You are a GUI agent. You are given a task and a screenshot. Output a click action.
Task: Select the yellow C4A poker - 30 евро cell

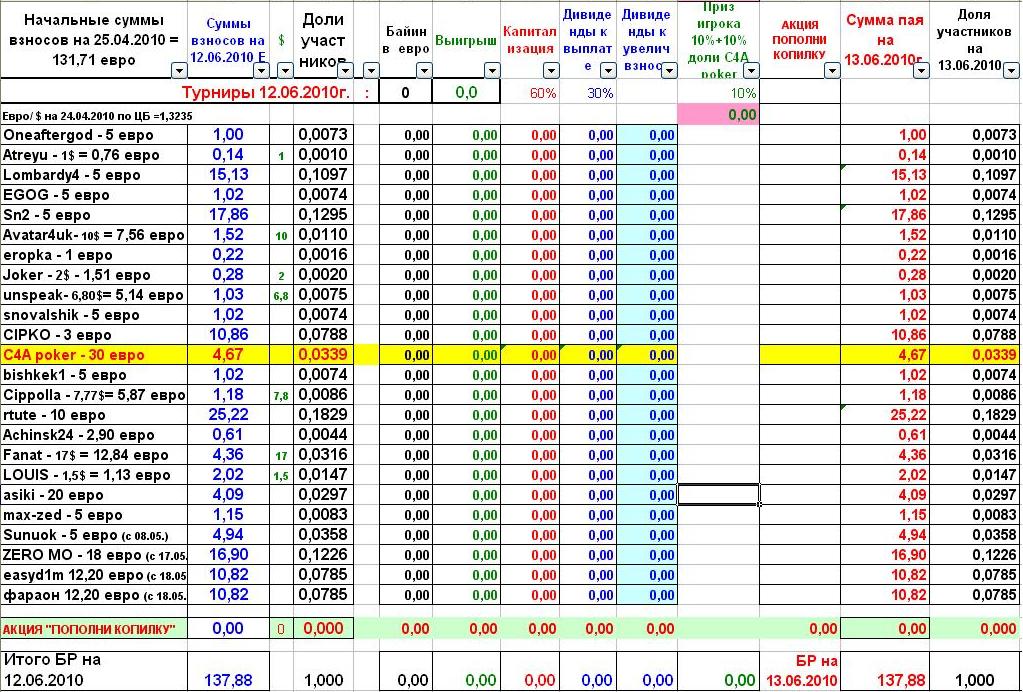(94, 355)
